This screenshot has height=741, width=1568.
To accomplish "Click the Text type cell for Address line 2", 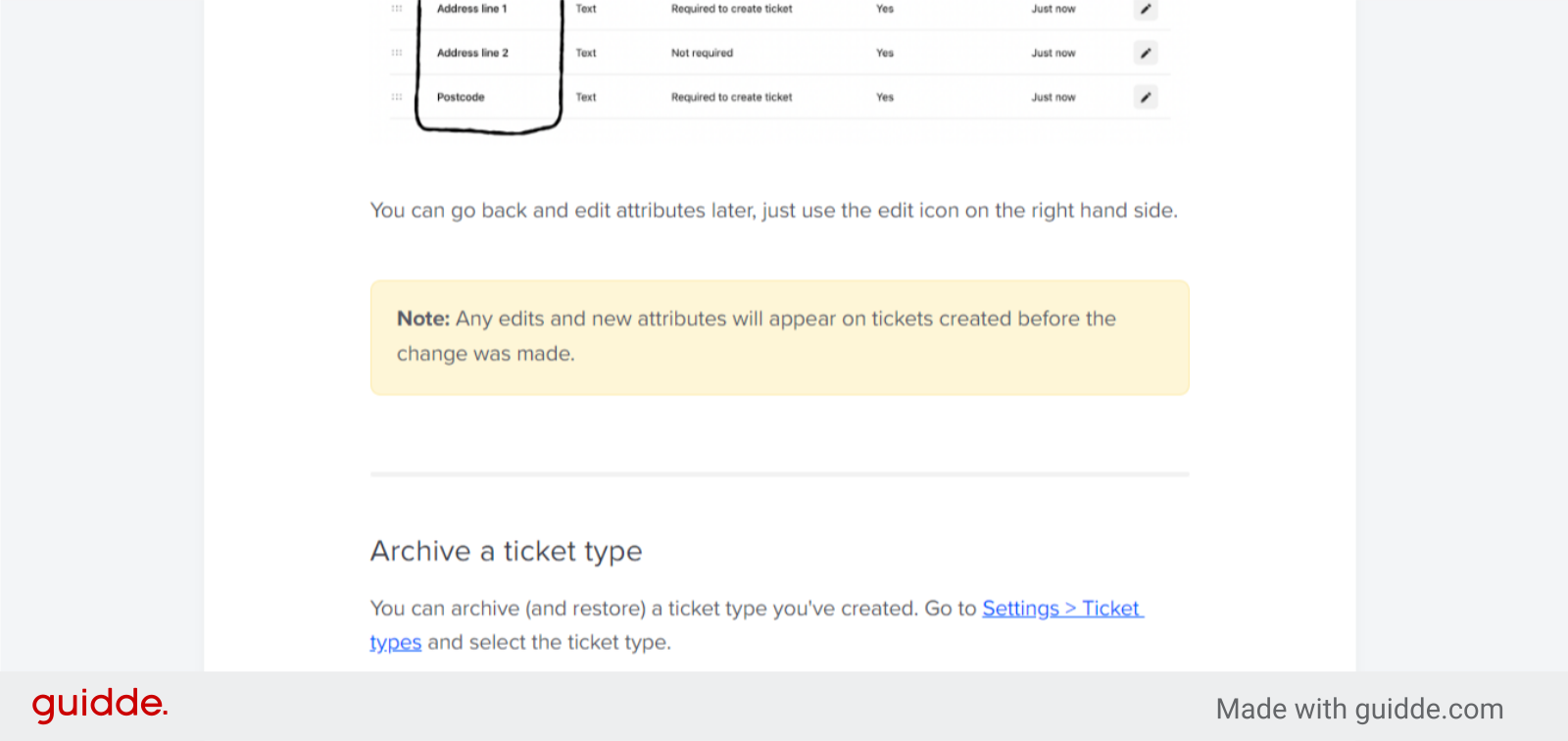I will coord(585,53).
